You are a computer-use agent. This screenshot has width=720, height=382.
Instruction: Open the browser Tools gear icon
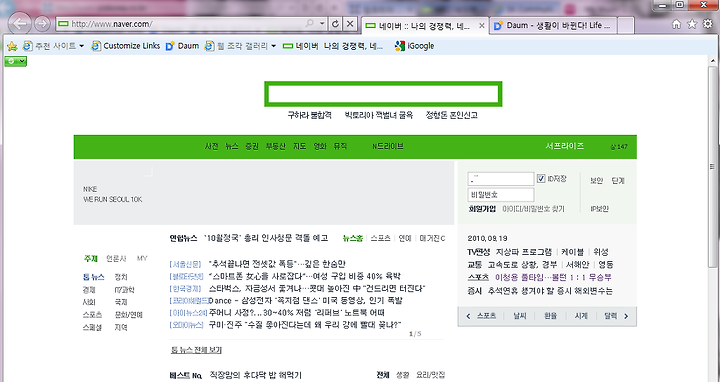pyautogui.click(x=708, y=24)
